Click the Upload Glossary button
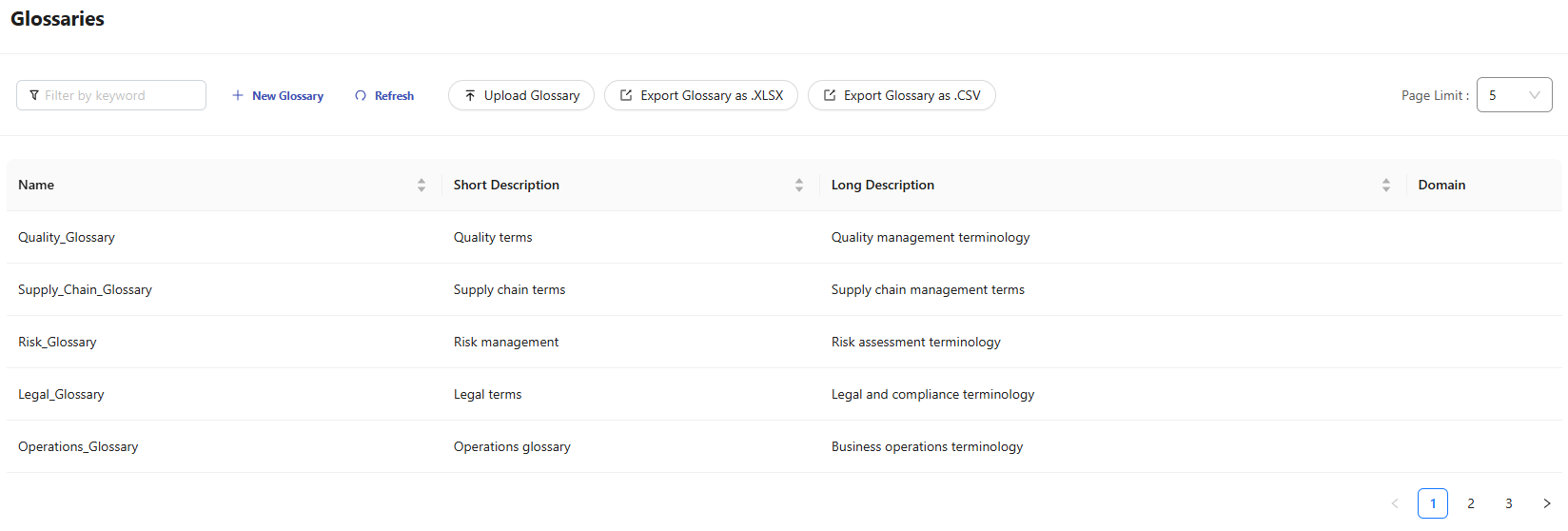The height and width of the screenshot is (531, 1568). tap(521, 96)
